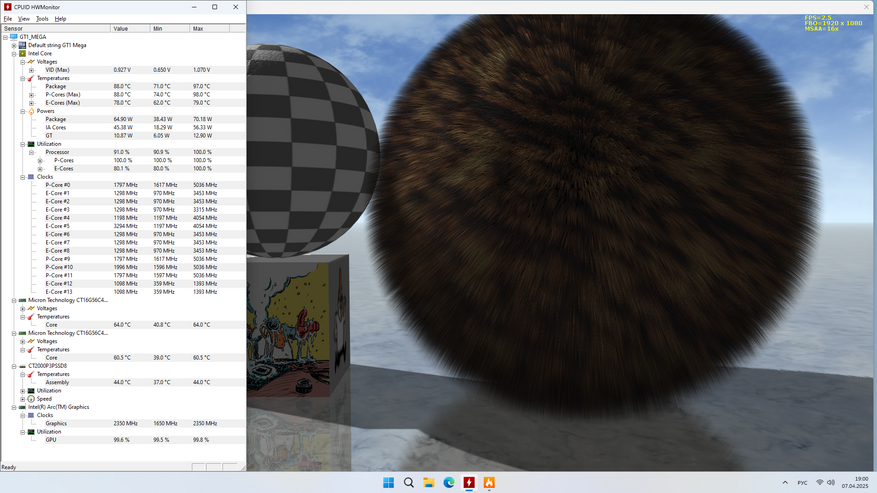Open the File menu
Viewport: 877px width, 493px height.
coord(8,18)
